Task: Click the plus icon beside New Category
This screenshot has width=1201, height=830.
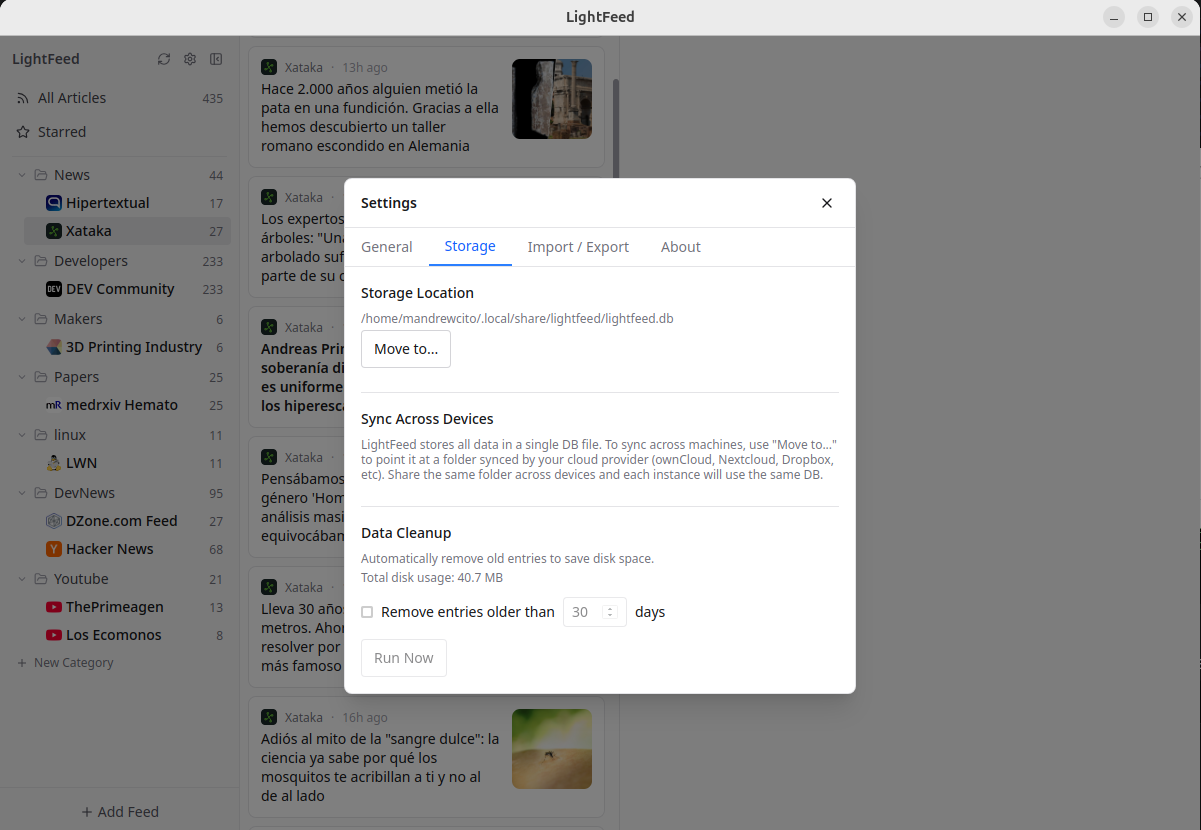Action: pos(22,663)
